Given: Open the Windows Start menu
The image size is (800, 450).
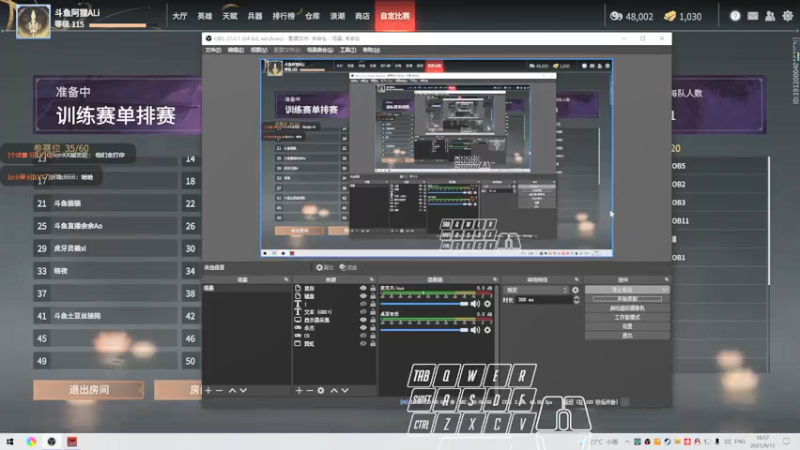Looking at the screenshot, I should (x=10, y=441).
